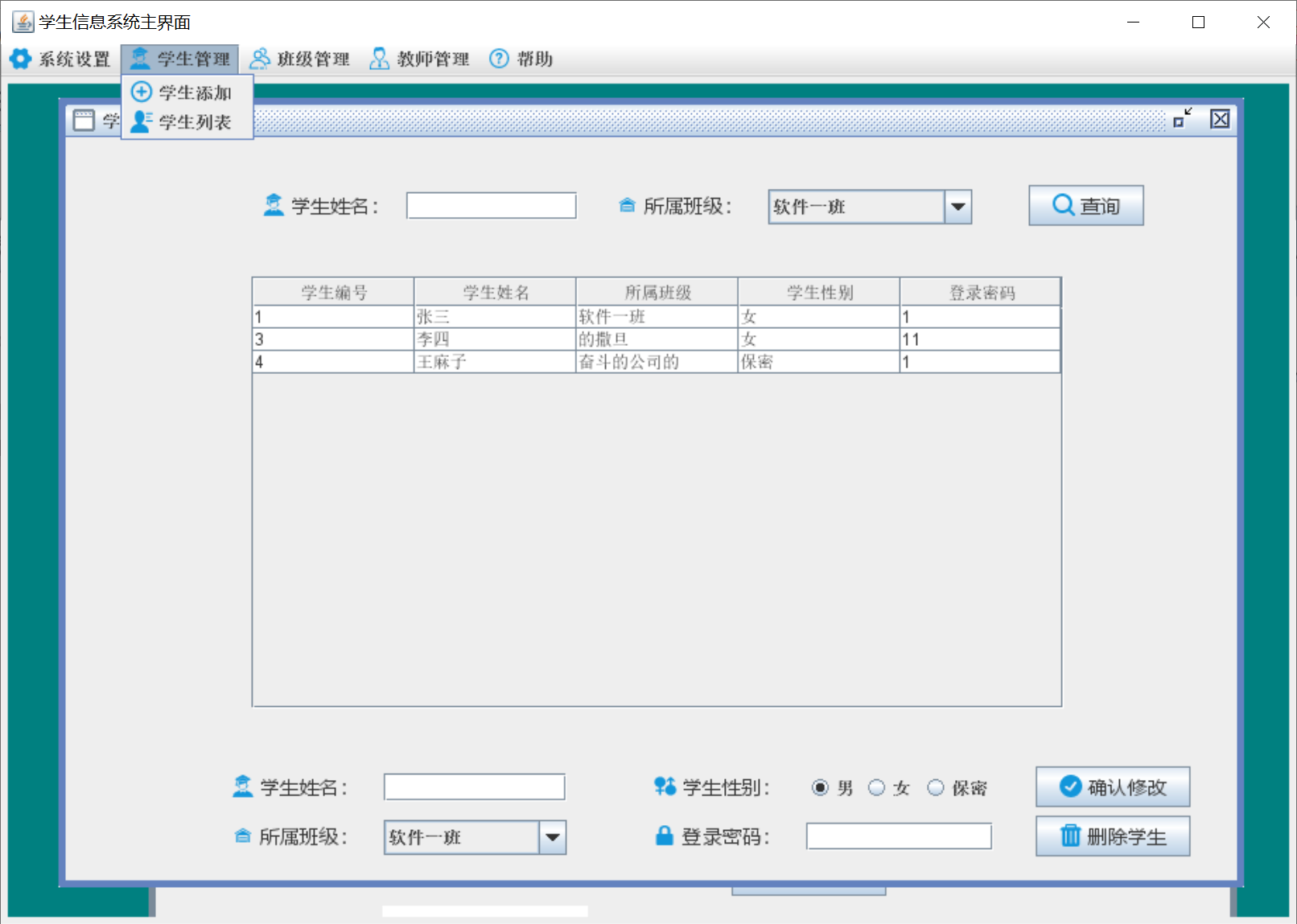Select the table row for 王麻子
The image size is (1297, 924).
tap(657, 362)
